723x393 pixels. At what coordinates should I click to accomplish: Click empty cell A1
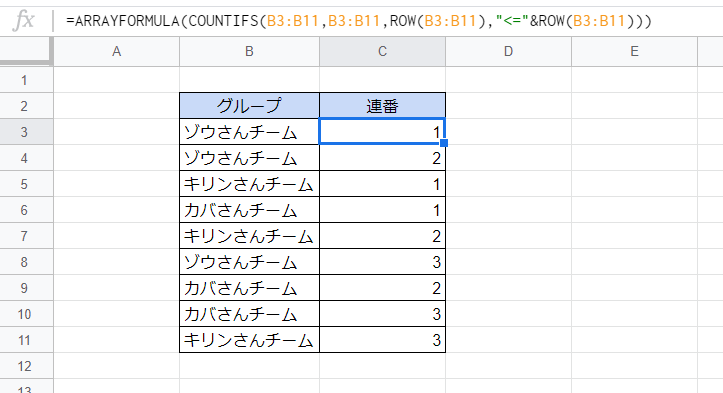[x=117, y=80]
